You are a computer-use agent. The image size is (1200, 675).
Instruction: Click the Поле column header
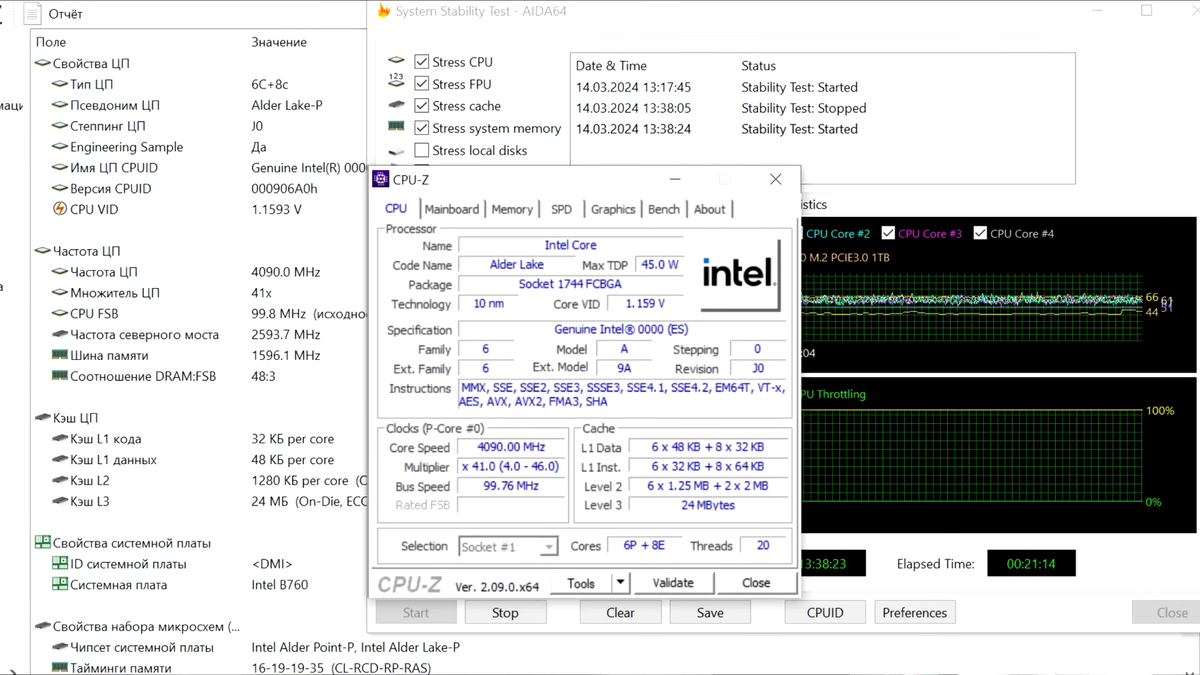[51, 42]
